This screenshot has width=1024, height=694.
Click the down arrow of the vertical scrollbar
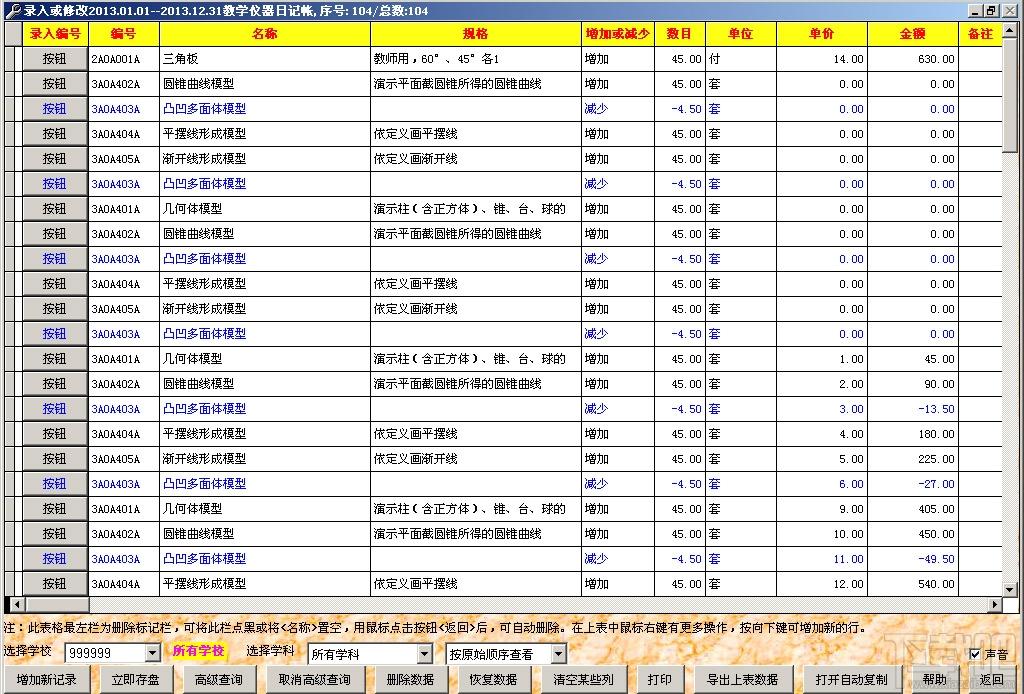pos(1010,588)
